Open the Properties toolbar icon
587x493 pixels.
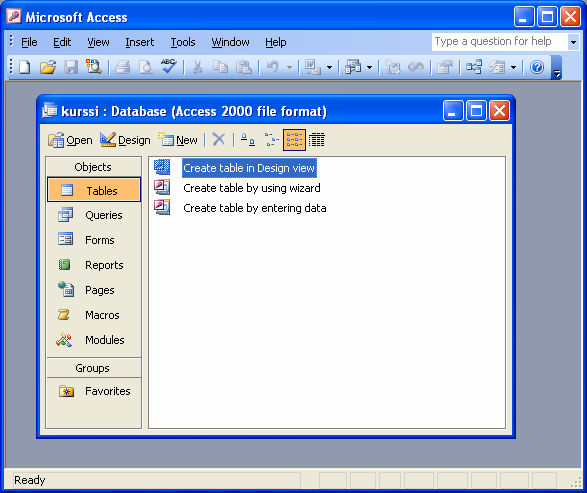tap(445, 67)
